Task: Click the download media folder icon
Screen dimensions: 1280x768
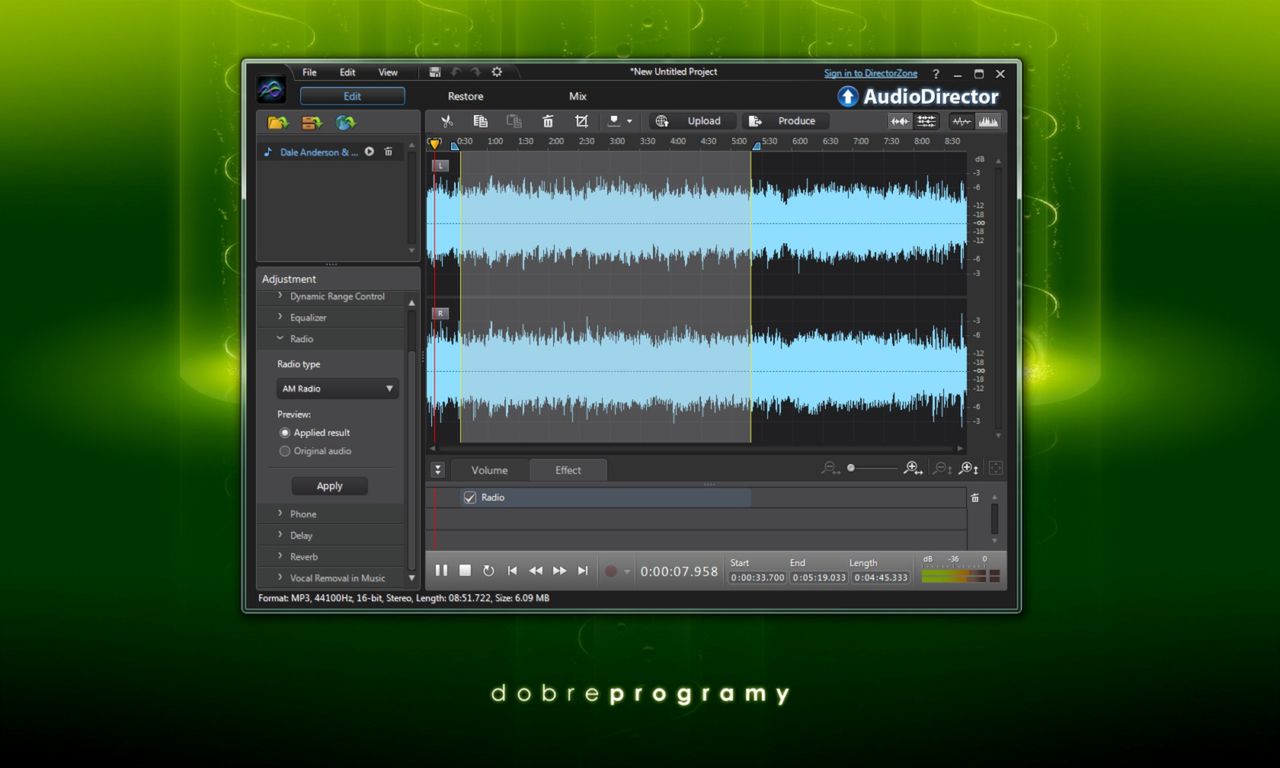Action: click(312, 122)
